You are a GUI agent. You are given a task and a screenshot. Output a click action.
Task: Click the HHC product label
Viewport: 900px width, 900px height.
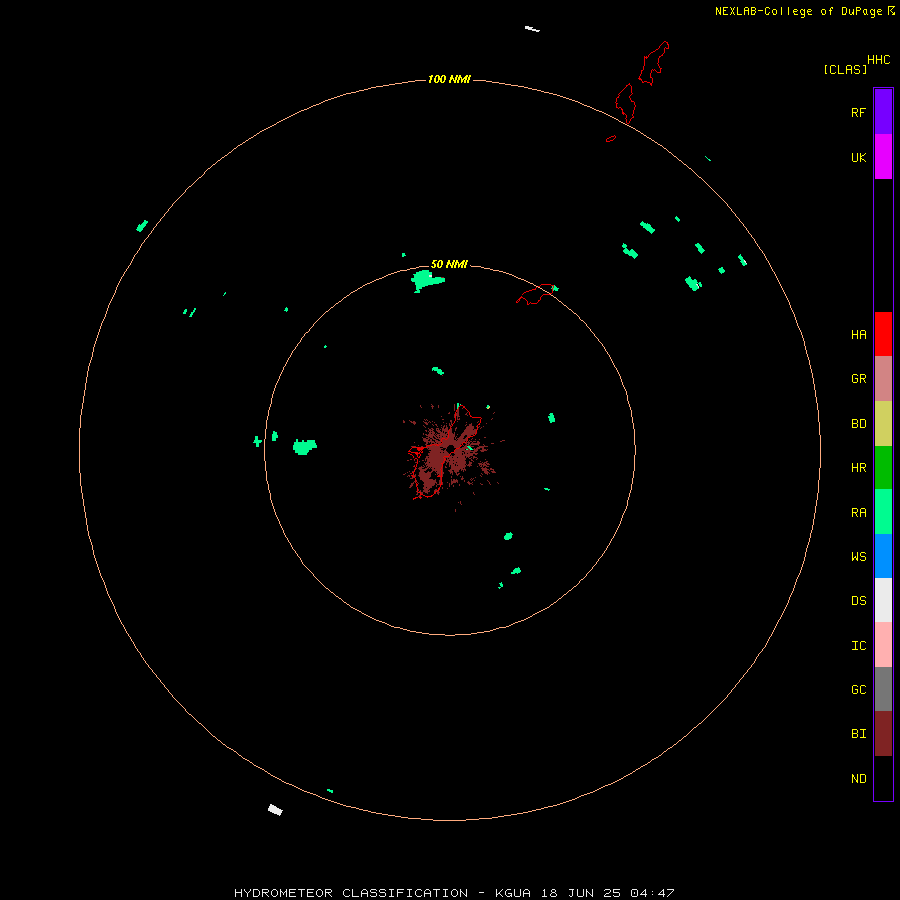pos(878,60)
